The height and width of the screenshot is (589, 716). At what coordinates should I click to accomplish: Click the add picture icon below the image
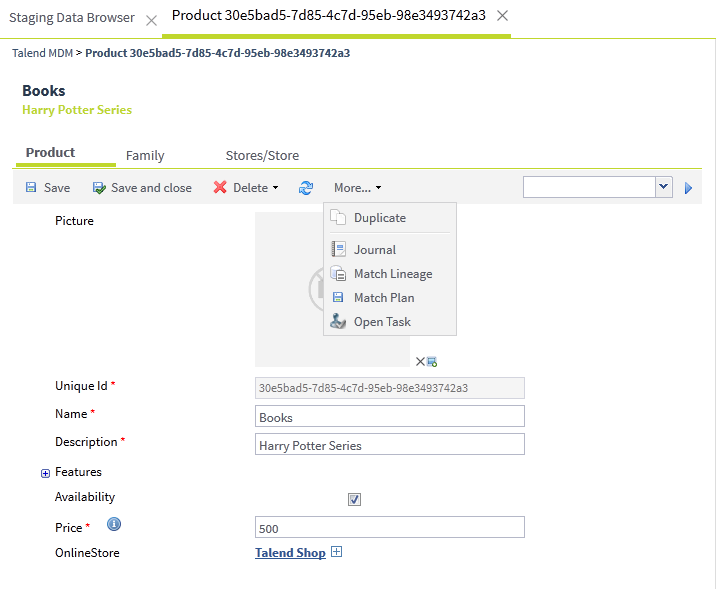point(432,361)
